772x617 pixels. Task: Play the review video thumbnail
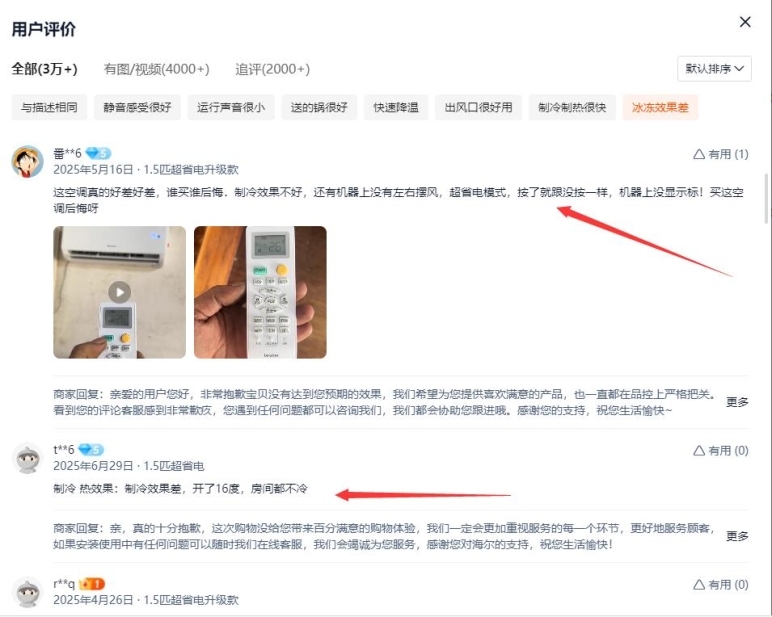coord(120,292)
